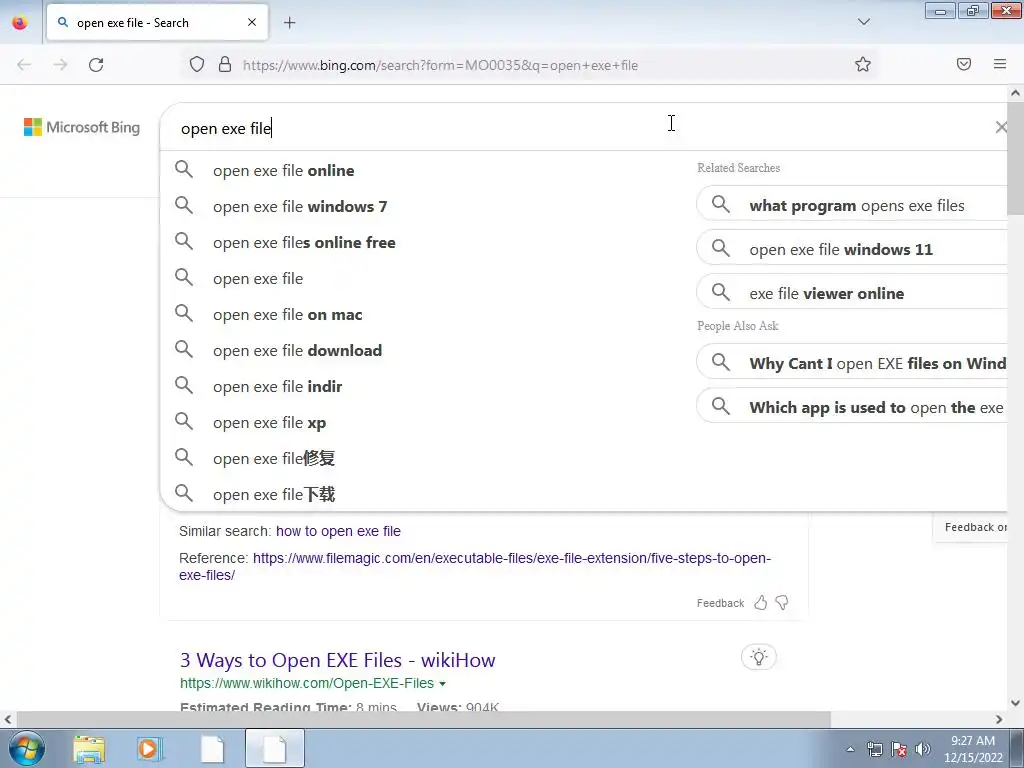
Task: Click the vertical scrollbar down arrow
Action: tap(1015, 703)
